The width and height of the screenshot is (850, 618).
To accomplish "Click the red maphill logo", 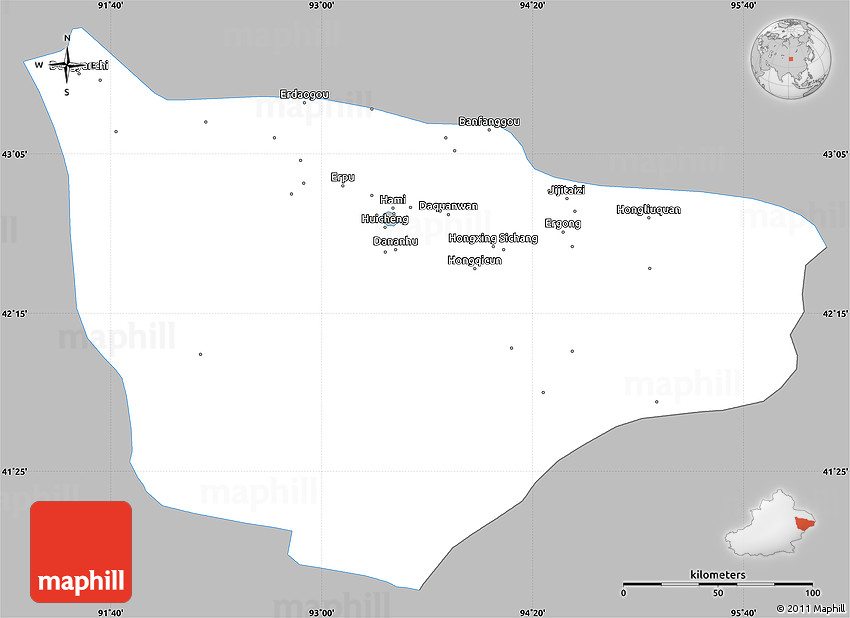I will 81,551.
